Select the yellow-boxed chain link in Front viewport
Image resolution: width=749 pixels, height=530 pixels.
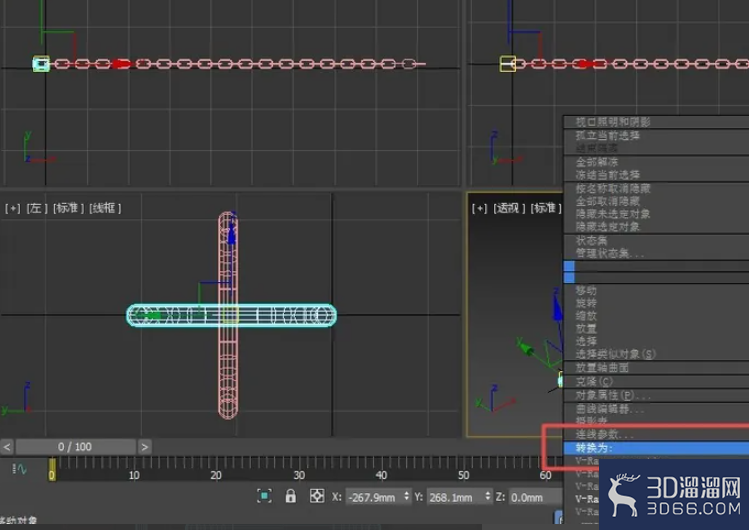[508, 64]
